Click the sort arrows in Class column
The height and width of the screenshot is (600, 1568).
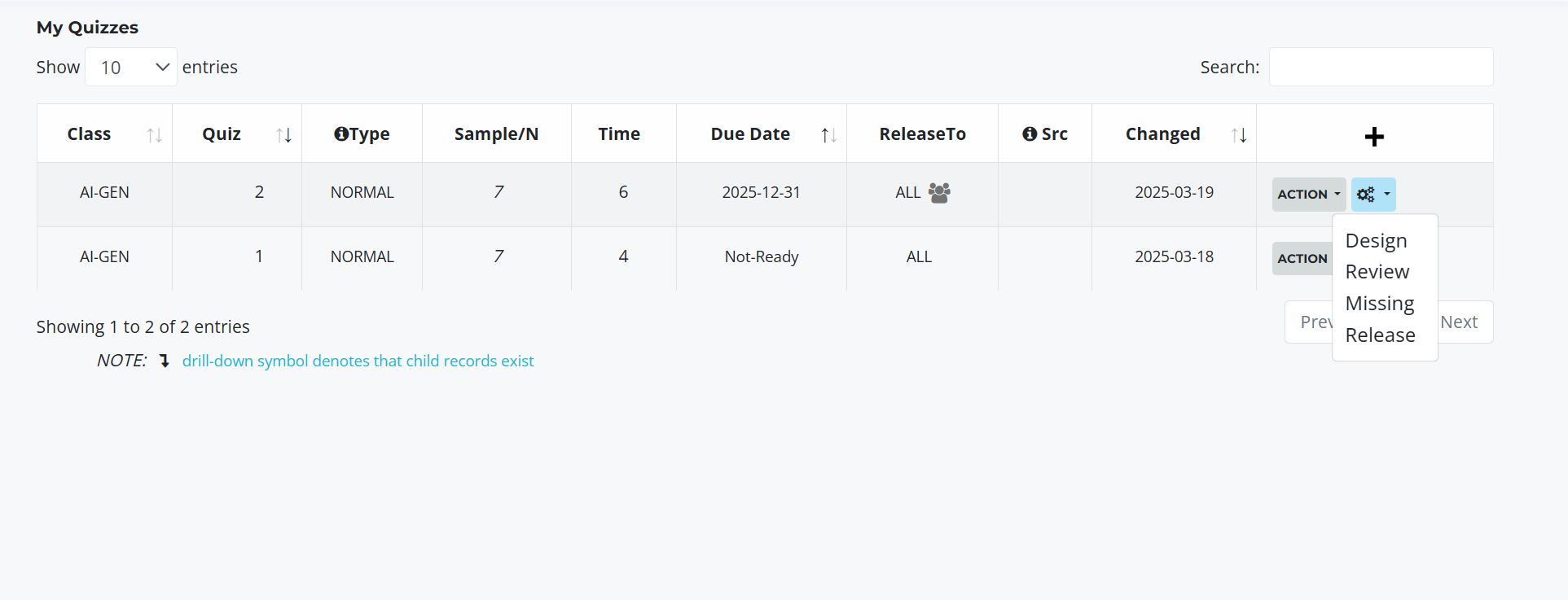pos(154,135)
